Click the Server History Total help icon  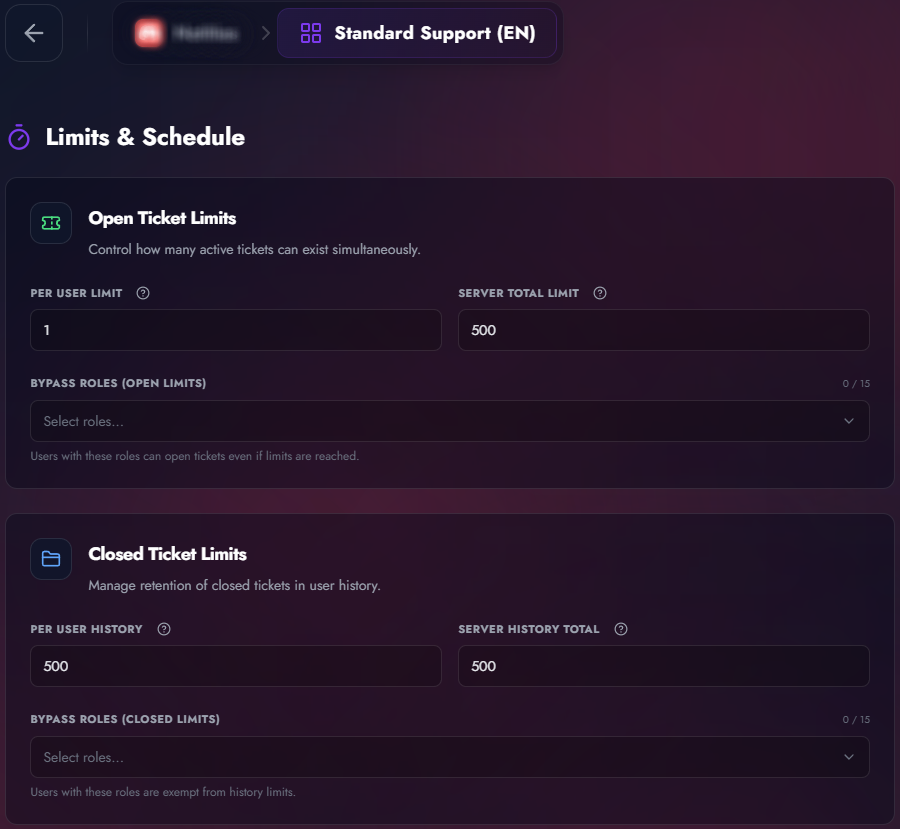tap(621, 629)
